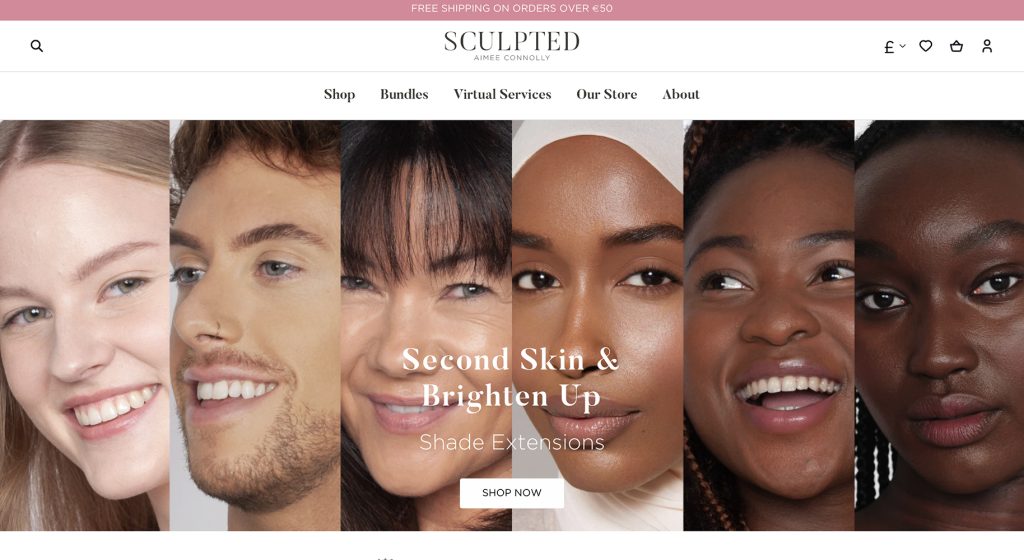1024x560 pixels.
Task: Open the search magnifier icon
Action: (37, 46)
